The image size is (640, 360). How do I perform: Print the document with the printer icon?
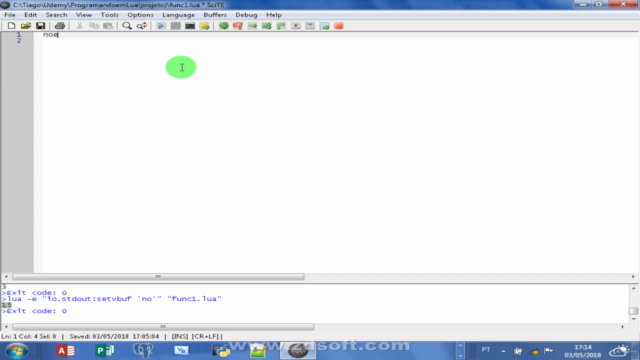click(60, 26)
